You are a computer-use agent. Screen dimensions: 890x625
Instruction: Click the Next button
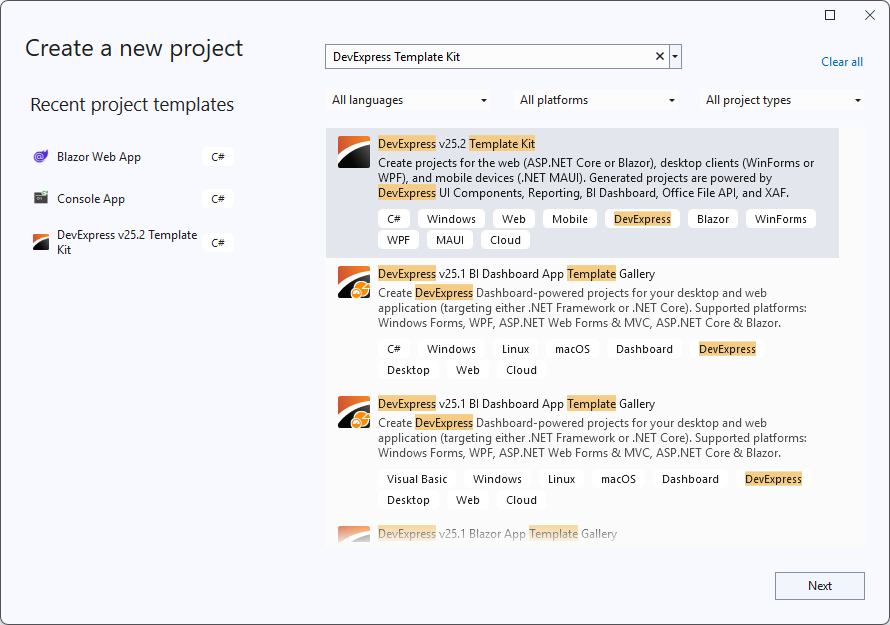(819, 586)
